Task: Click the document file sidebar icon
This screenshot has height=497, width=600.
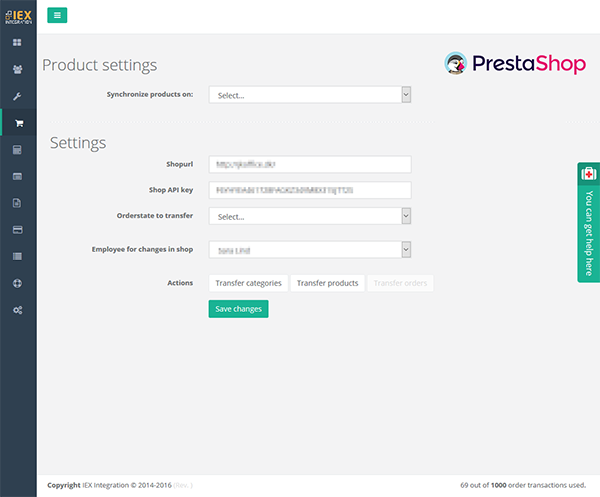Action: click(18, 203)
